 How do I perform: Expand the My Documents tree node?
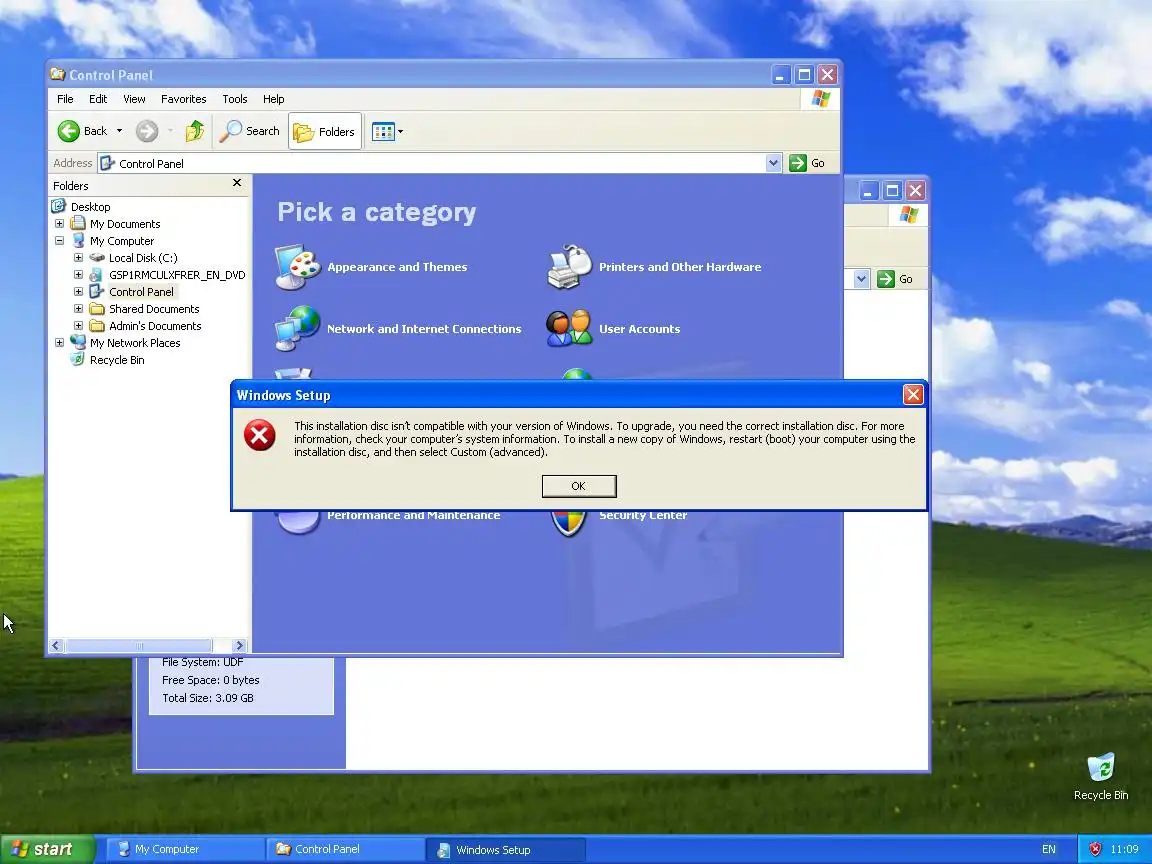60,223
